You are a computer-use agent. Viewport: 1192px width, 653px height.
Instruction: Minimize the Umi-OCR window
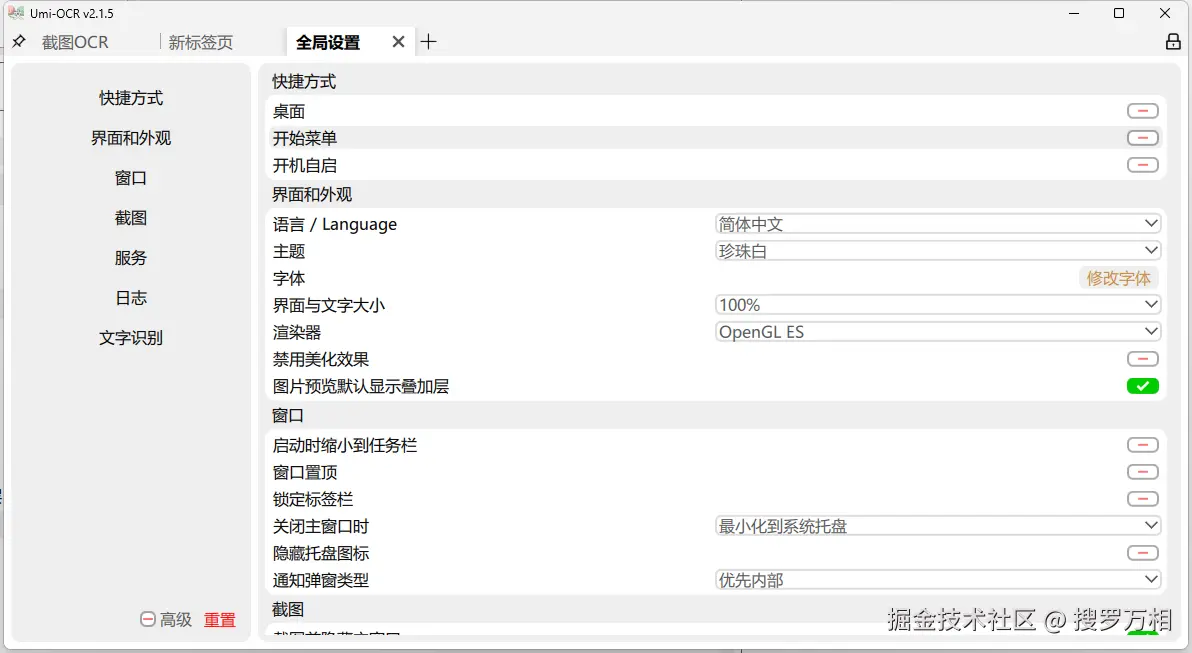click(1074, 13)
